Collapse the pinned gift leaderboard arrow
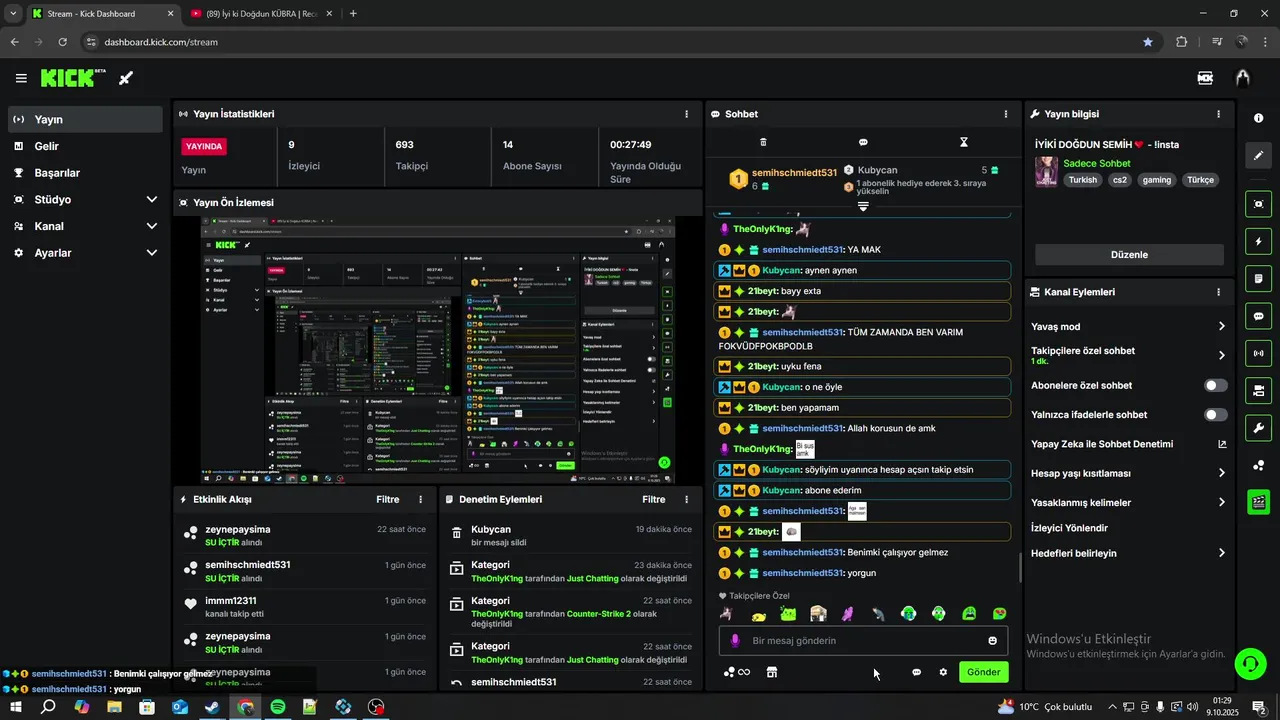This screenshot has width=1280, height=720. pos(863,206)
